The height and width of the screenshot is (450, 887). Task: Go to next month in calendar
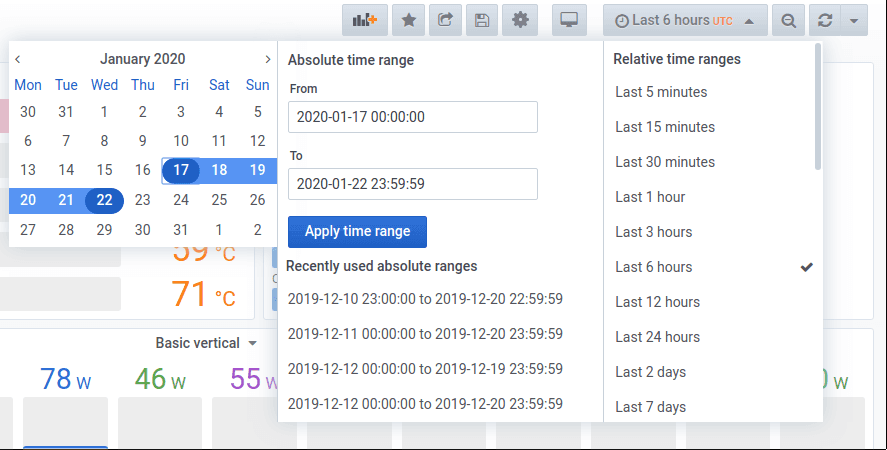coord(267,60)
